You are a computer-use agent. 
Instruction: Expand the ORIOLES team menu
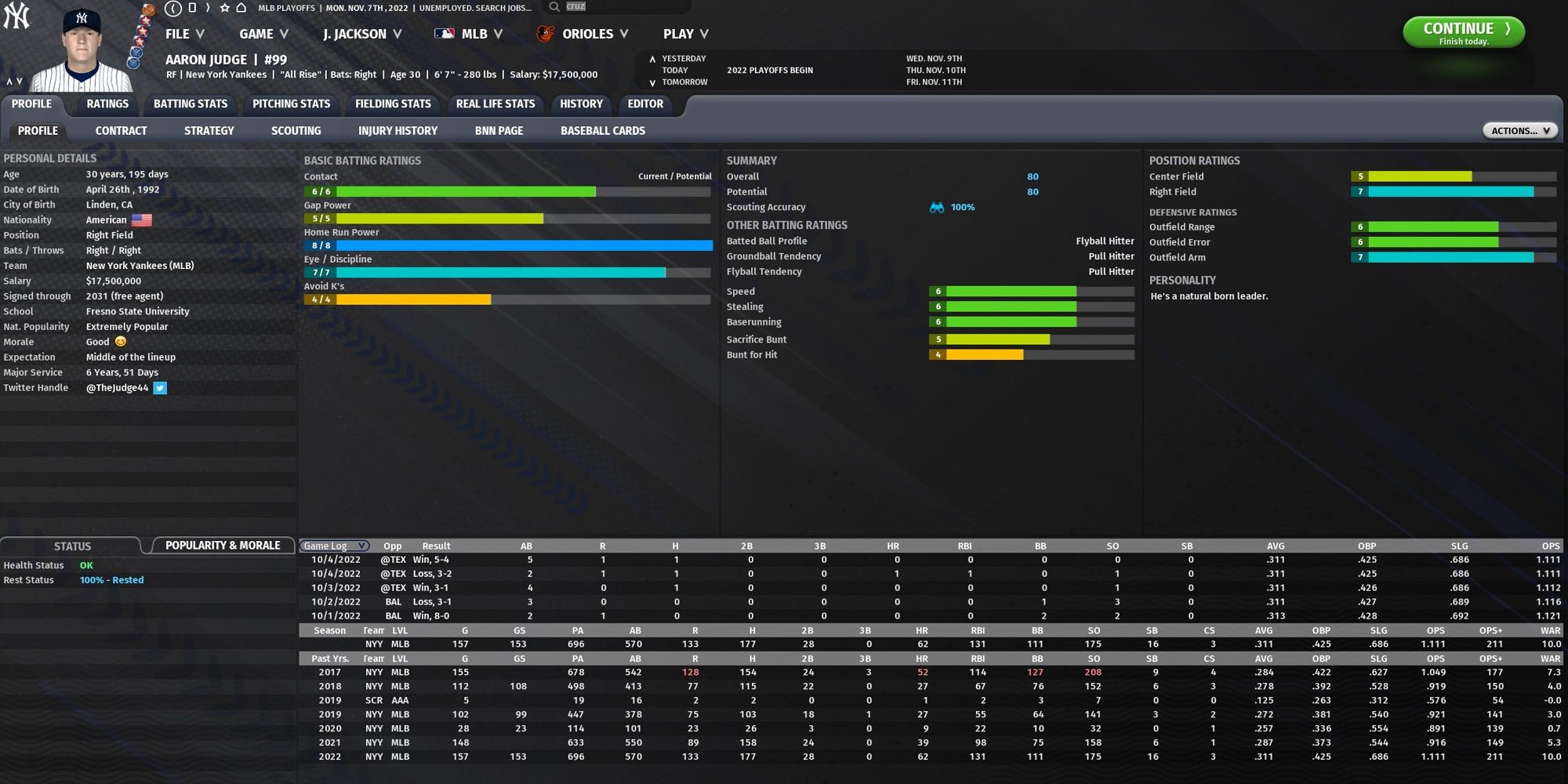click(595, 34)
